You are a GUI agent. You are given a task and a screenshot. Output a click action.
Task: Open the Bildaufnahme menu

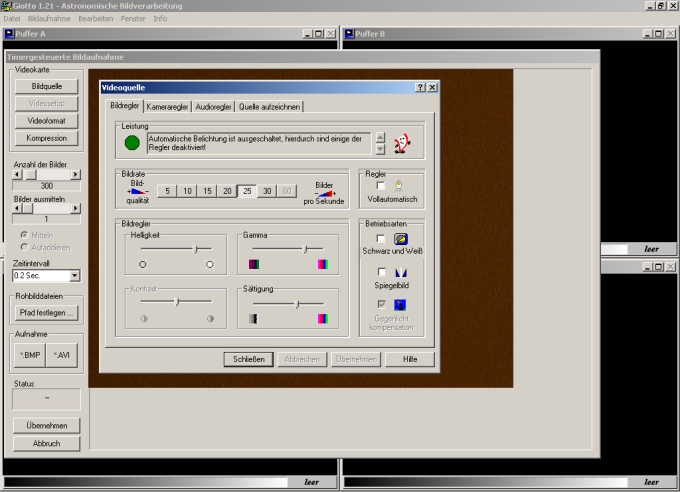point(49,18)
